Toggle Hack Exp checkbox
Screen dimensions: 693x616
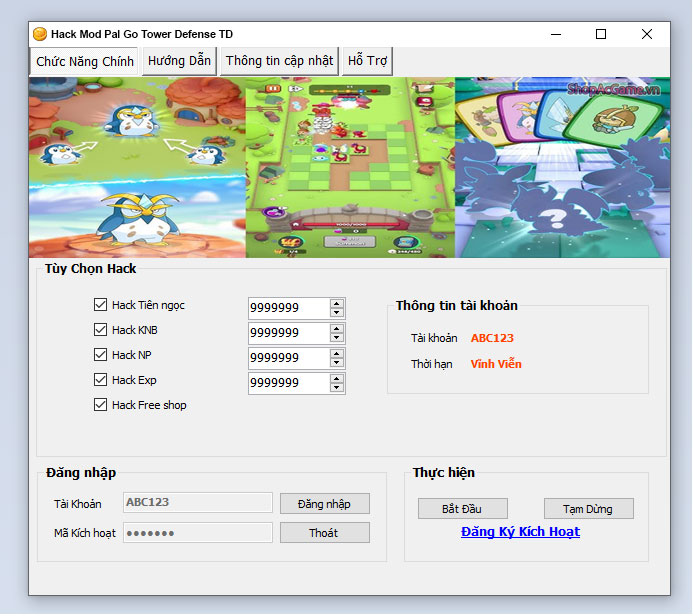point(100,380)
